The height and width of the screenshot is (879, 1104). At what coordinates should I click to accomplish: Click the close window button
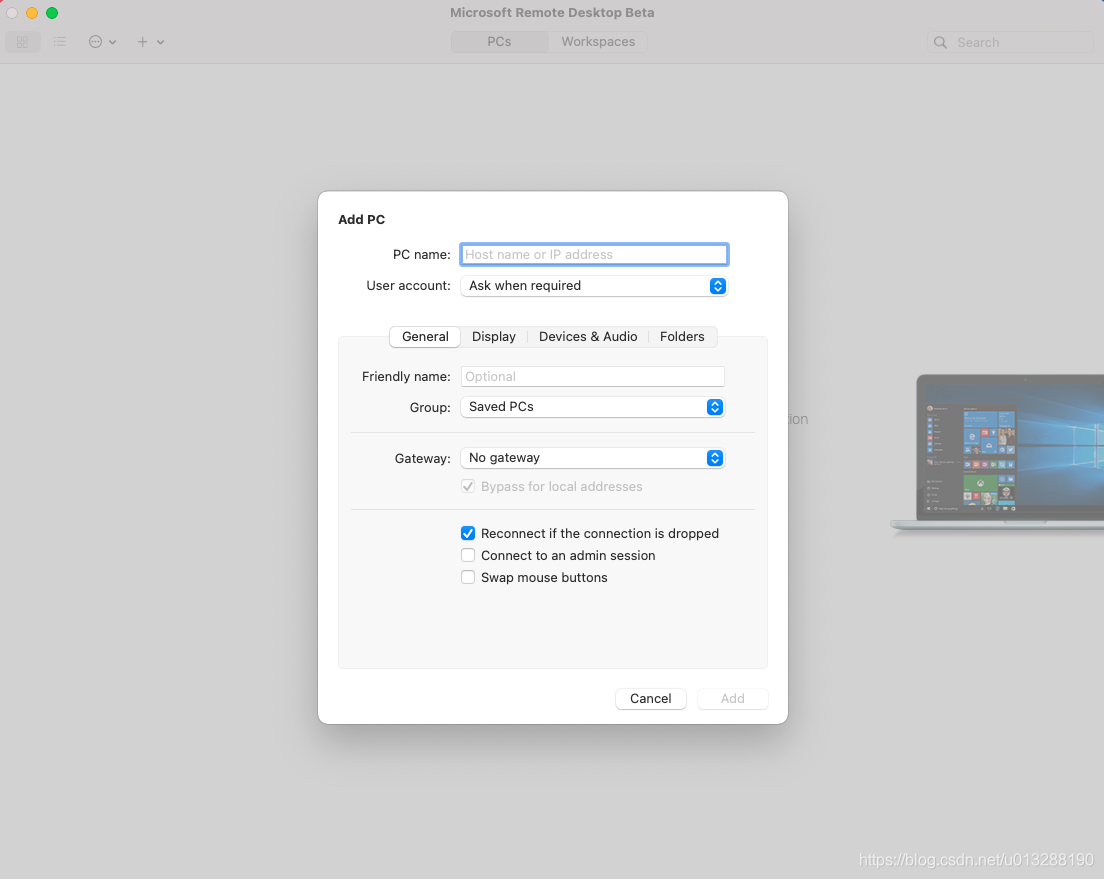pos(12,13)
